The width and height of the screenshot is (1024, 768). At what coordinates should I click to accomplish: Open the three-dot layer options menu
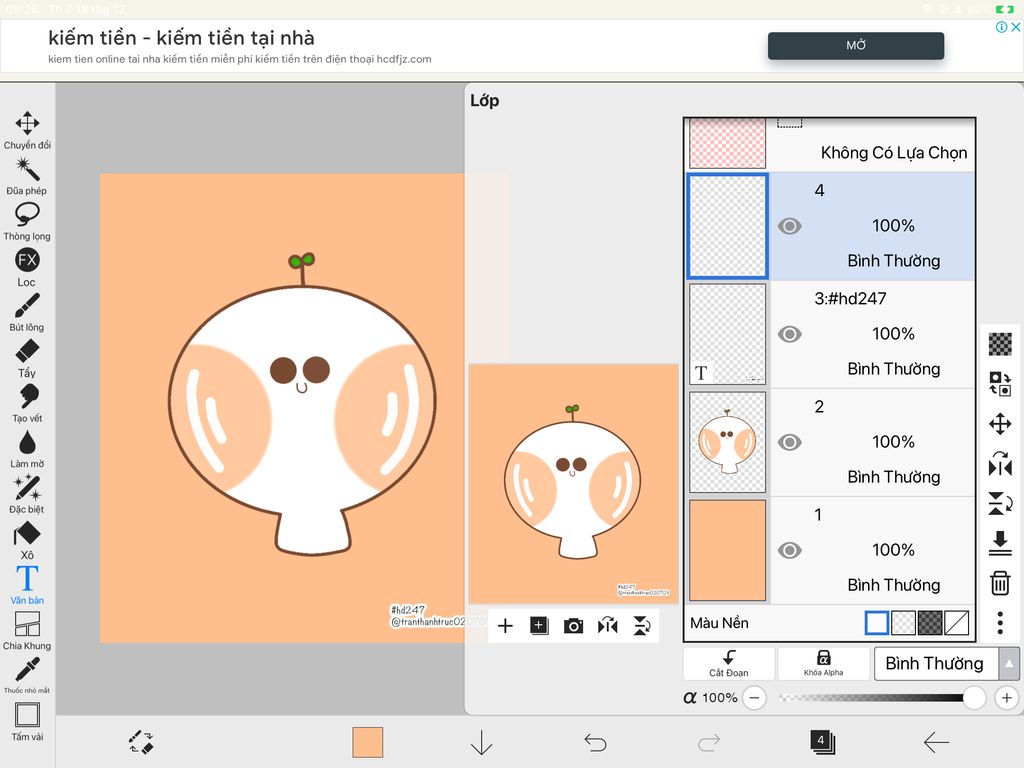pyautogui.click(x=1000, y=623)
